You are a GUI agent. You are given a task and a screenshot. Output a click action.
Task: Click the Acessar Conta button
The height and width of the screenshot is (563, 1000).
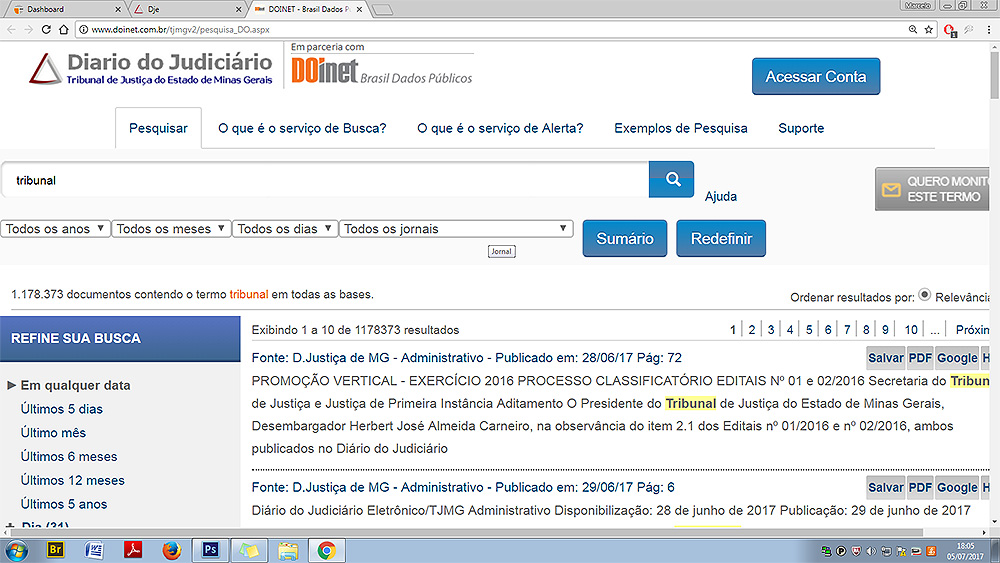[816, 77]
